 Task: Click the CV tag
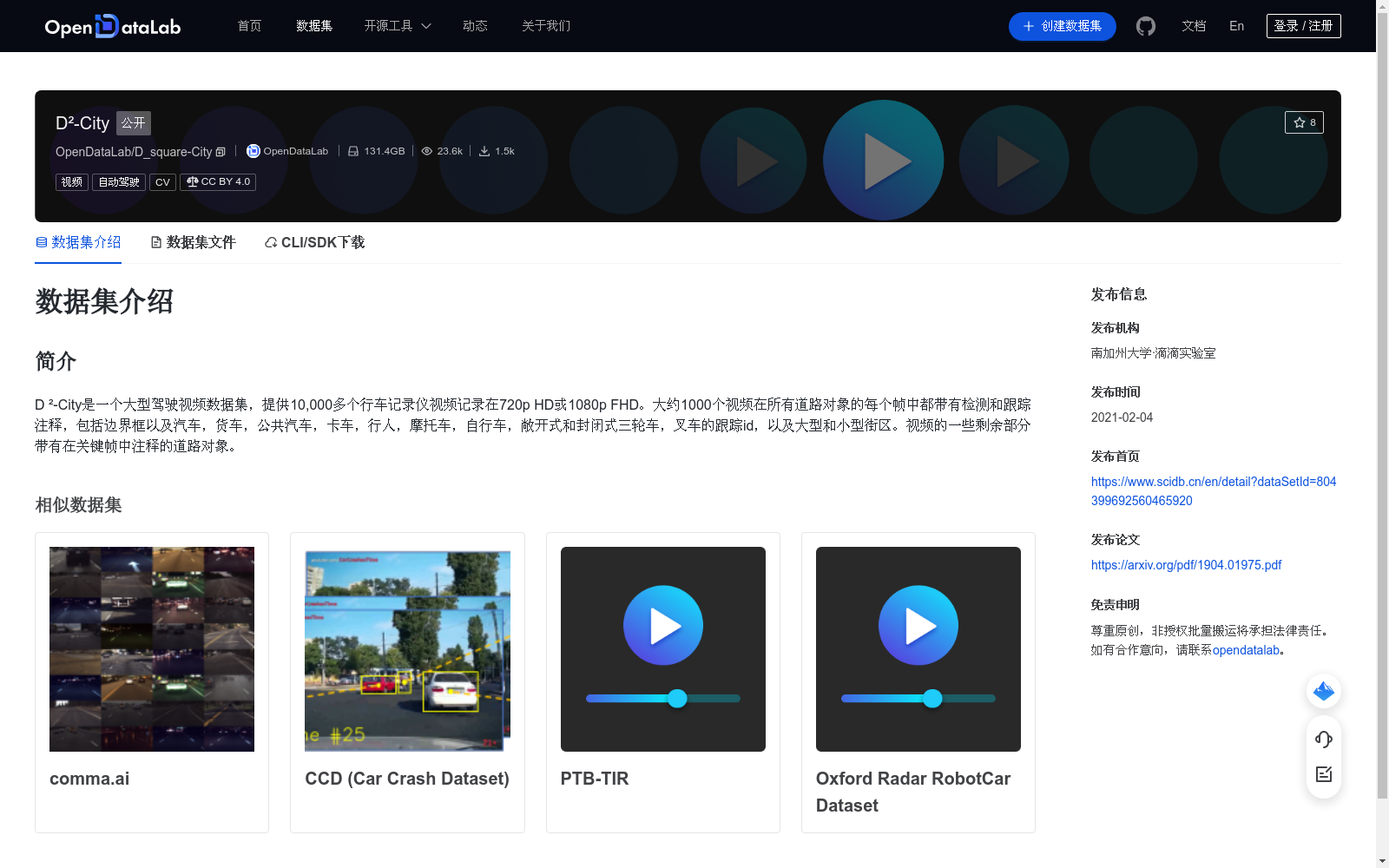[162, 181]
